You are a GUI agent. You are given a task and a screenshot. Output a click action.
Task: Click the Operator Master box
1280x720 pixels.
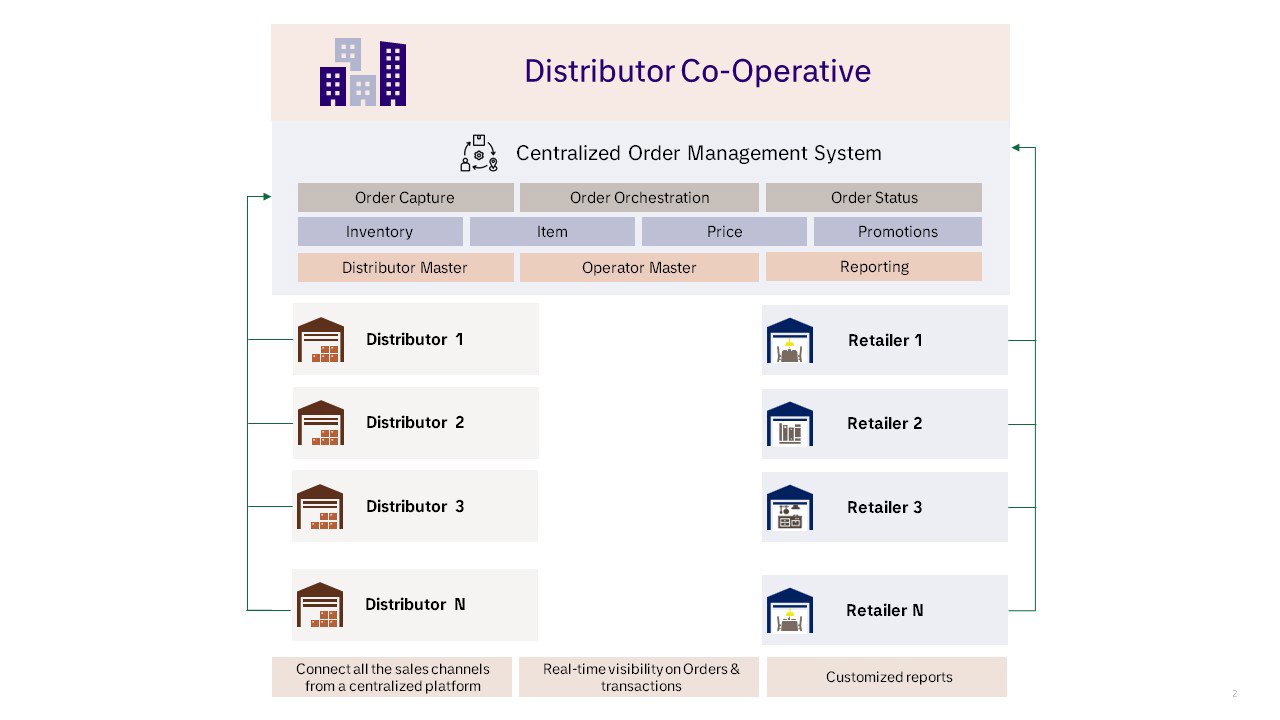click(x=639, y=267)
